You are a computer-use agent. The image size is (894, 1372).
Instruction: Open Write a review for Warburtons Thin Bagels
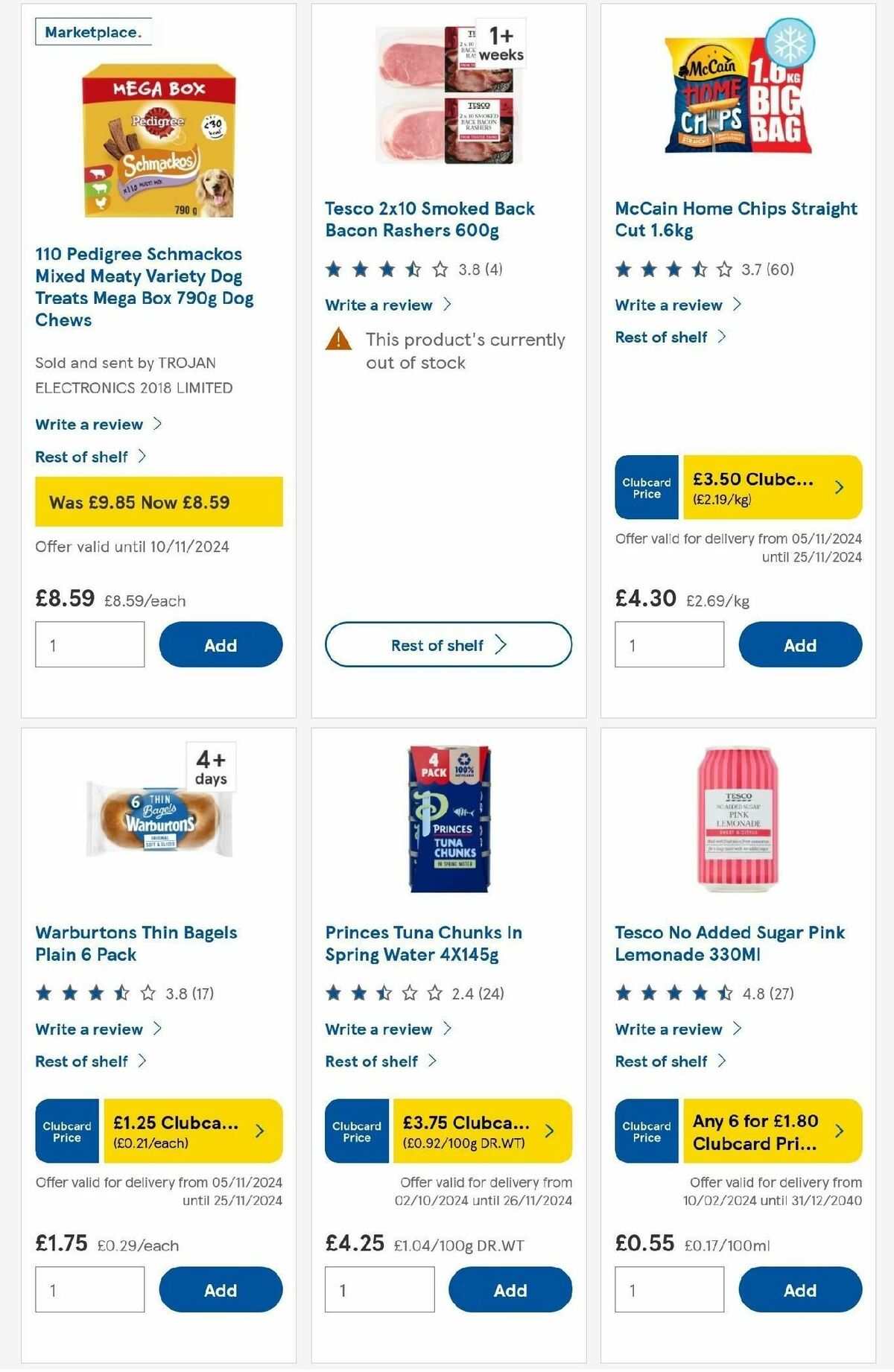(x=89, y=1029)
